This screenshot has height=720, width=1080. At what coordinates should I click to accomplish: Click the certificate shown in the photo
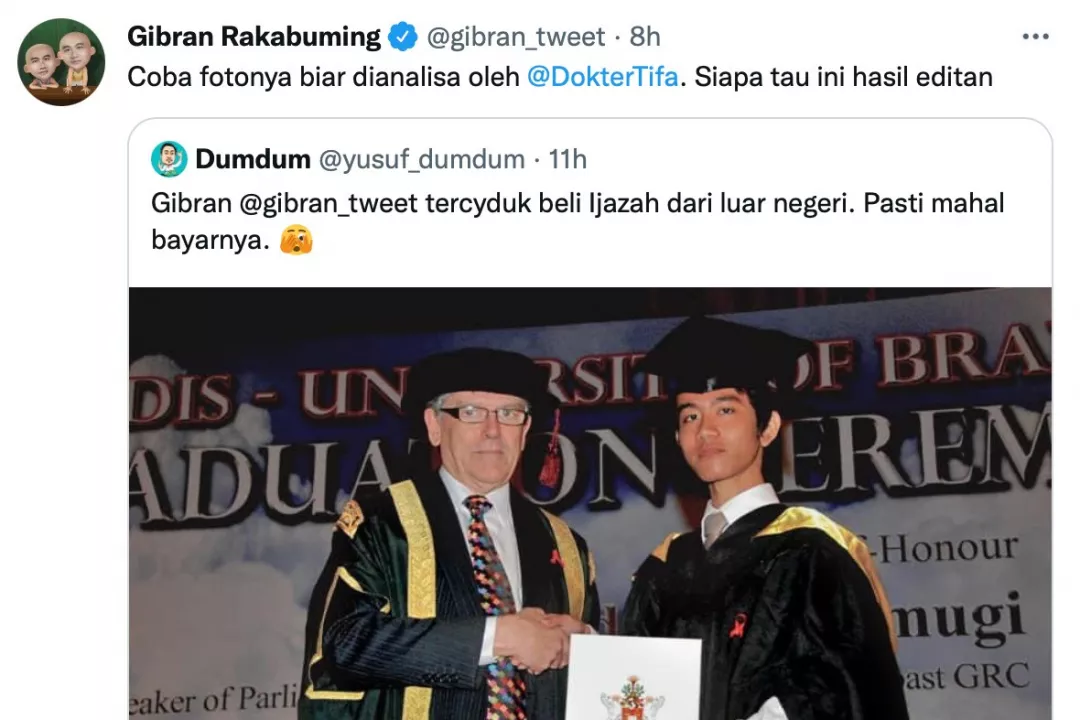(633, 677)
